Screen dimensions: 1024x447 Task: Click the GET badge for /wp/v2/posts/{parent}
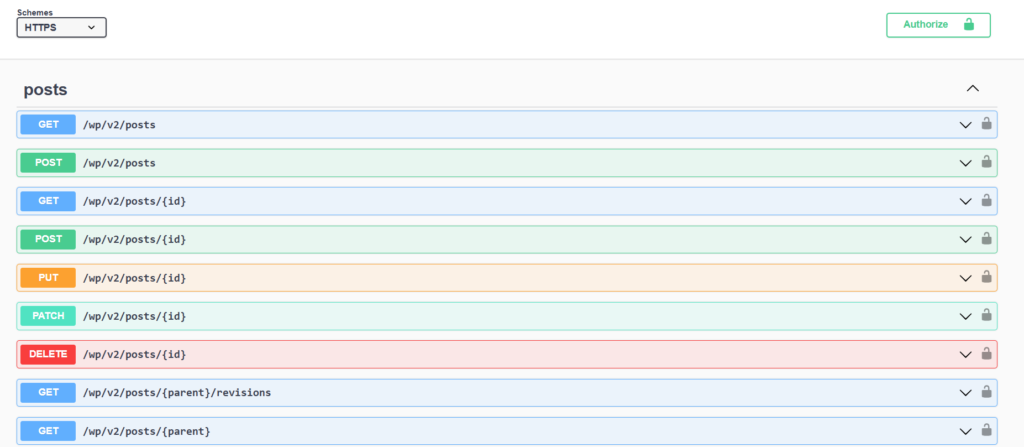click(x=48, y=431)
